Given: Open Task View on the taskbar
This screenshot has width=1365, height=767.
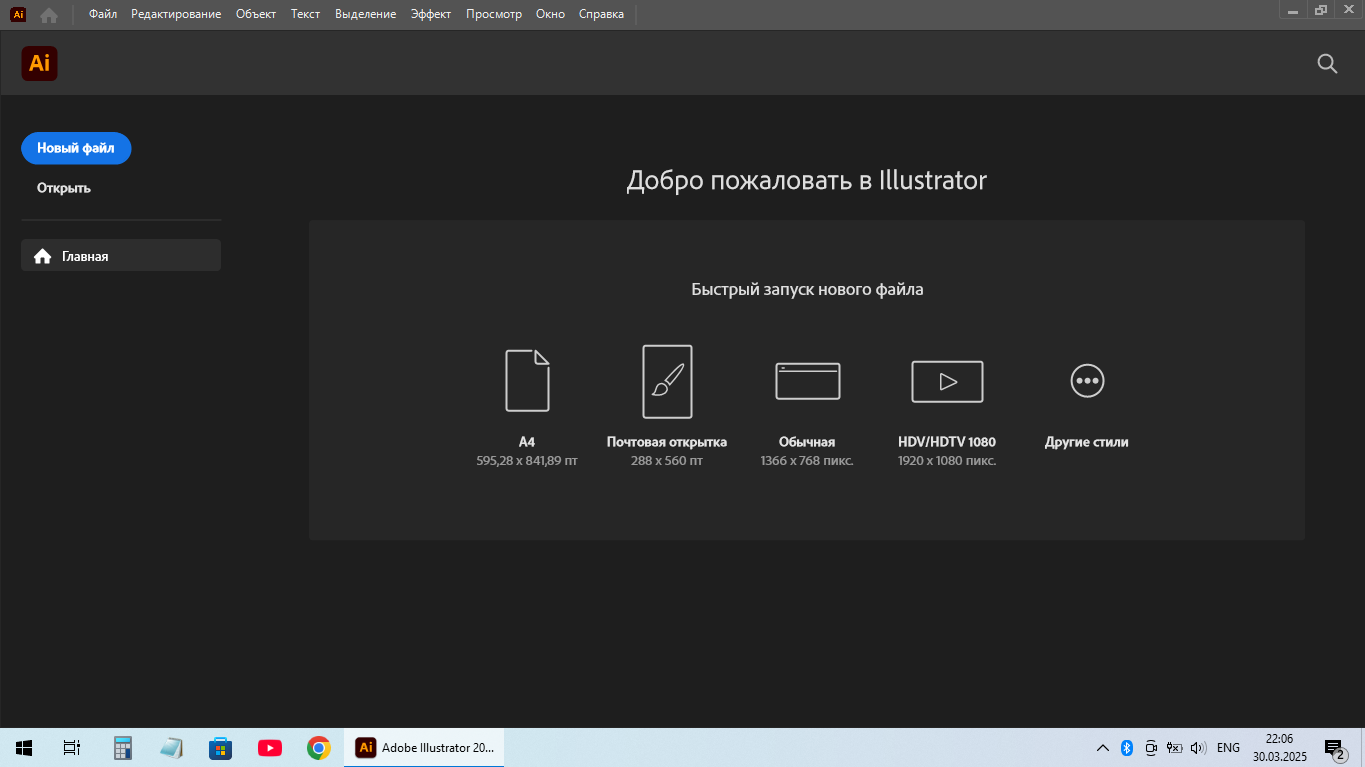Looking at the screenshot, I should [72, 747].
